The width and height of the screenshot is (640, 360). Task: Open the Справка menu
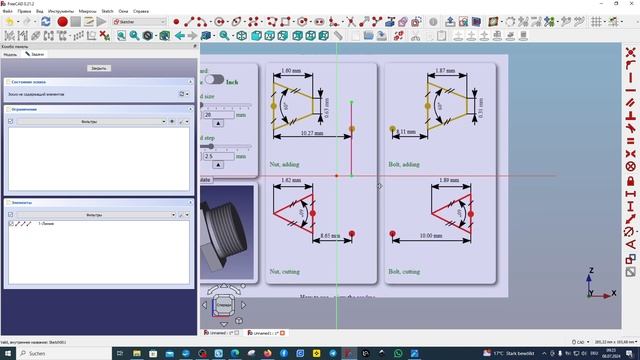click(141, 11)
